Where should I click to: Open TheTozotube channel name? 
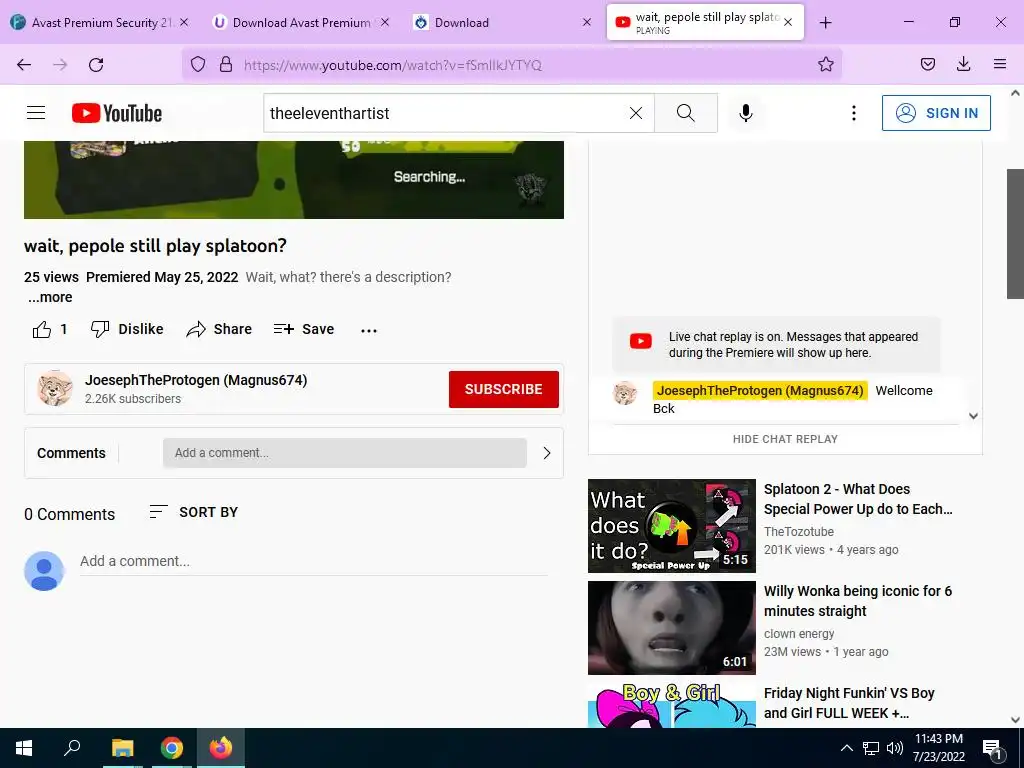(x=799, y=532)
